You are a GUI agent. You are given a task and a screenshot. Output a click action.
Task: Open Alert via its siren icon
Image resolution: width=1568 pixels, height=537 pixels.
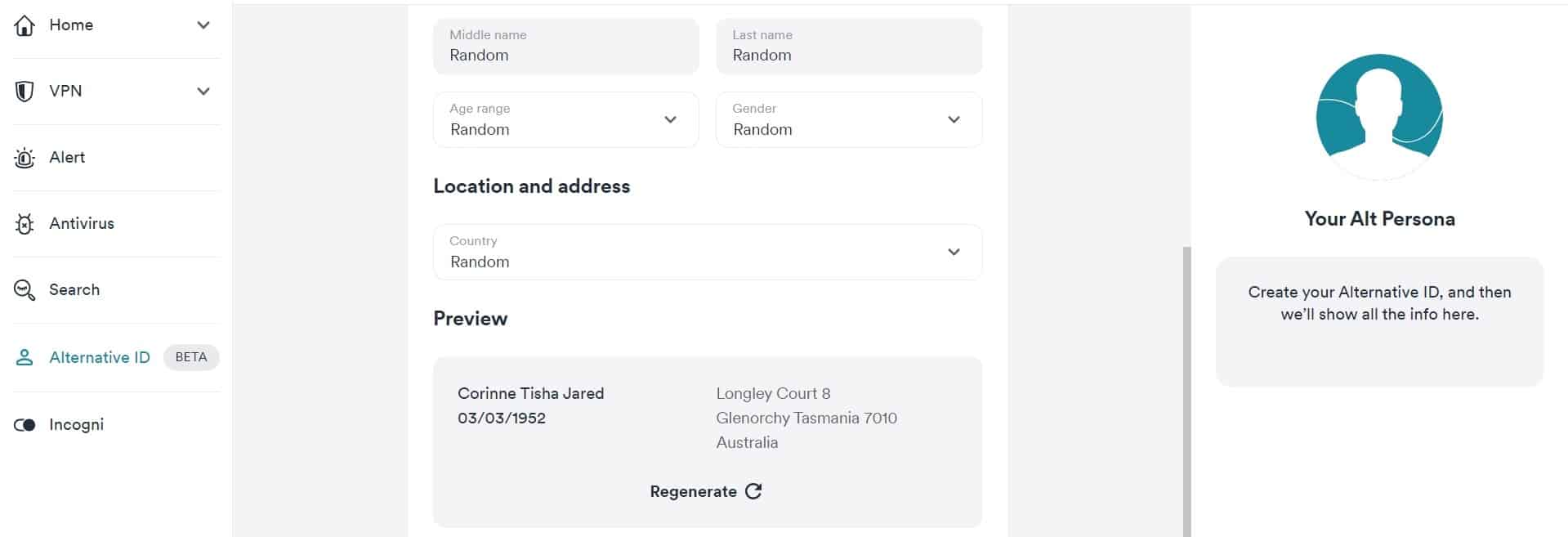point(25,158)
